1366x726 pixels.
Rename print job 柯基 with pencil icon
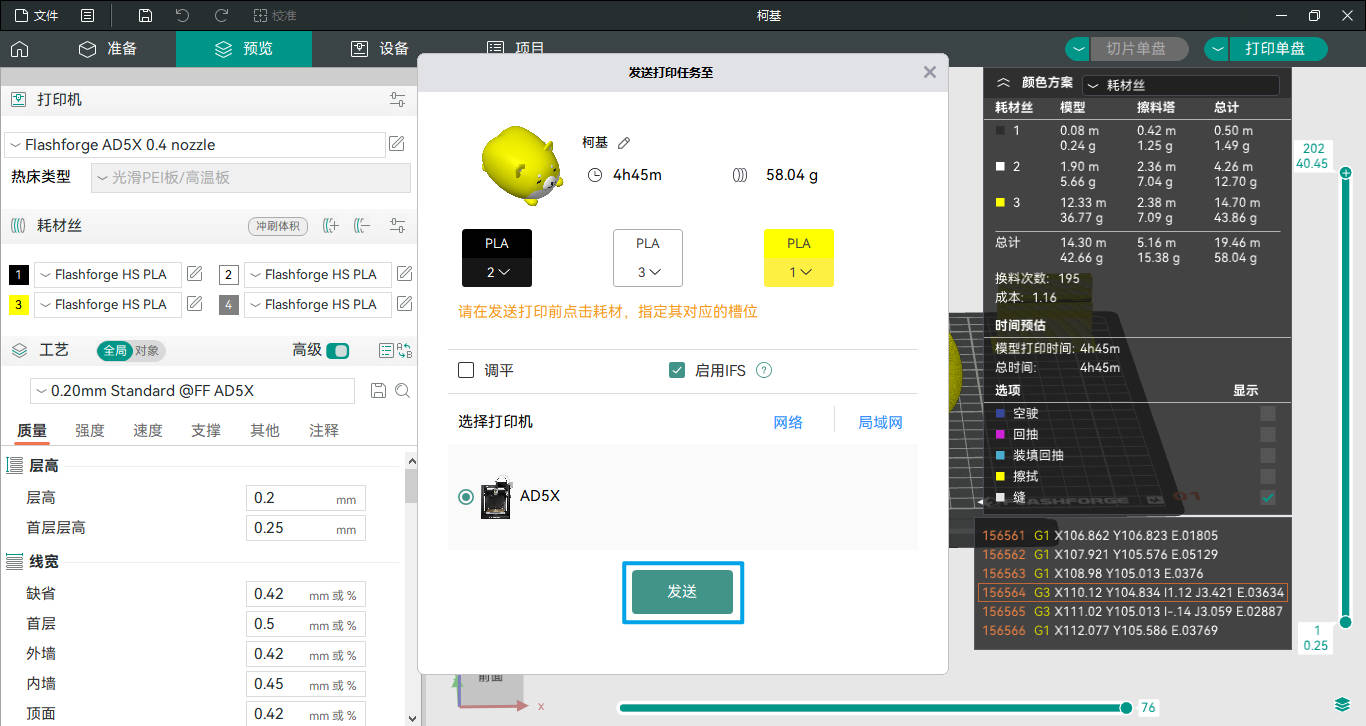pos(624,143)
